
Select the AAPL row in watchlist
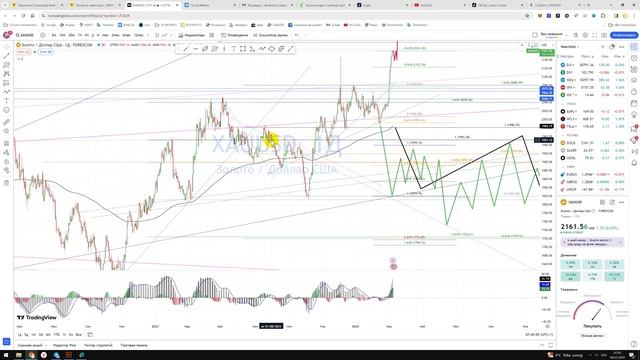(593, 111)
